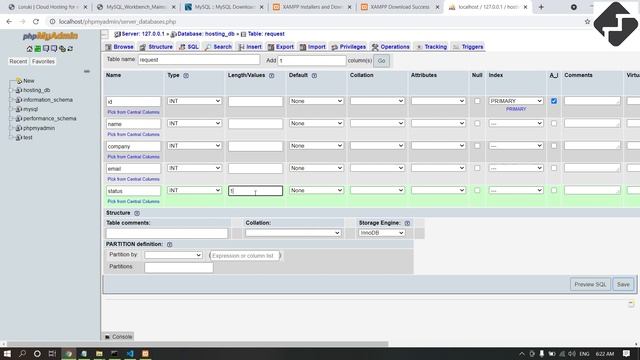Image resolution: width=640 pixels, height=360 pixels.
Task: Reload navigation panel with refresh icon
Action: coord(70,49)
